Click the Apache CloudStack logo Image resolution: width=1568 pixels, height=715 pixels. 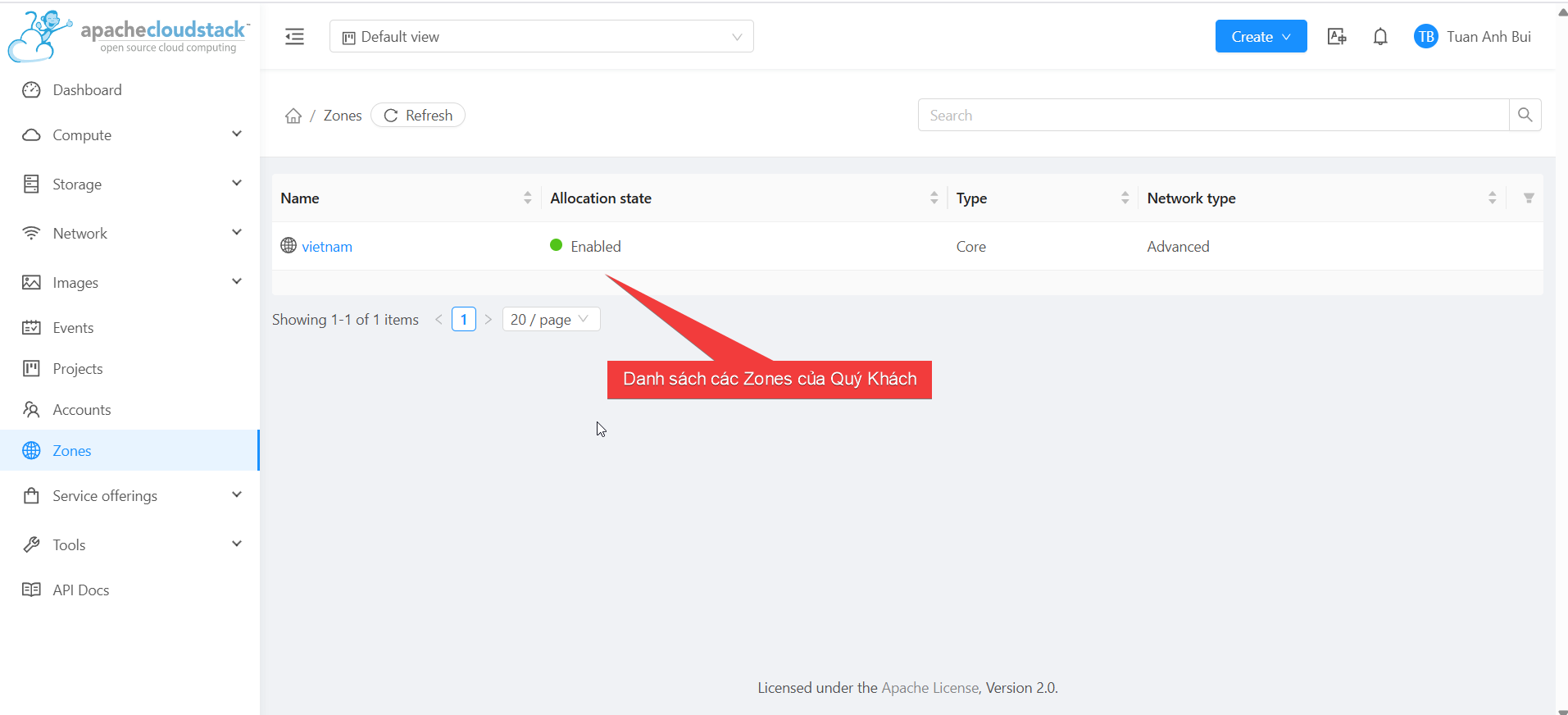(129, 37)
